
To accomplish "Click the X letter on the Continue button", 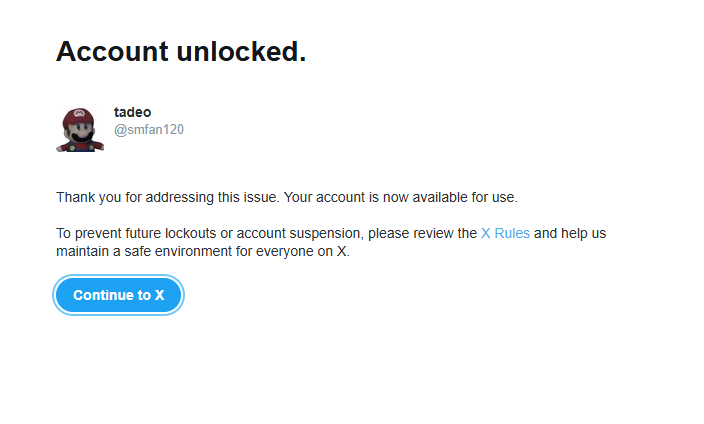I will (x=160, y=295).
